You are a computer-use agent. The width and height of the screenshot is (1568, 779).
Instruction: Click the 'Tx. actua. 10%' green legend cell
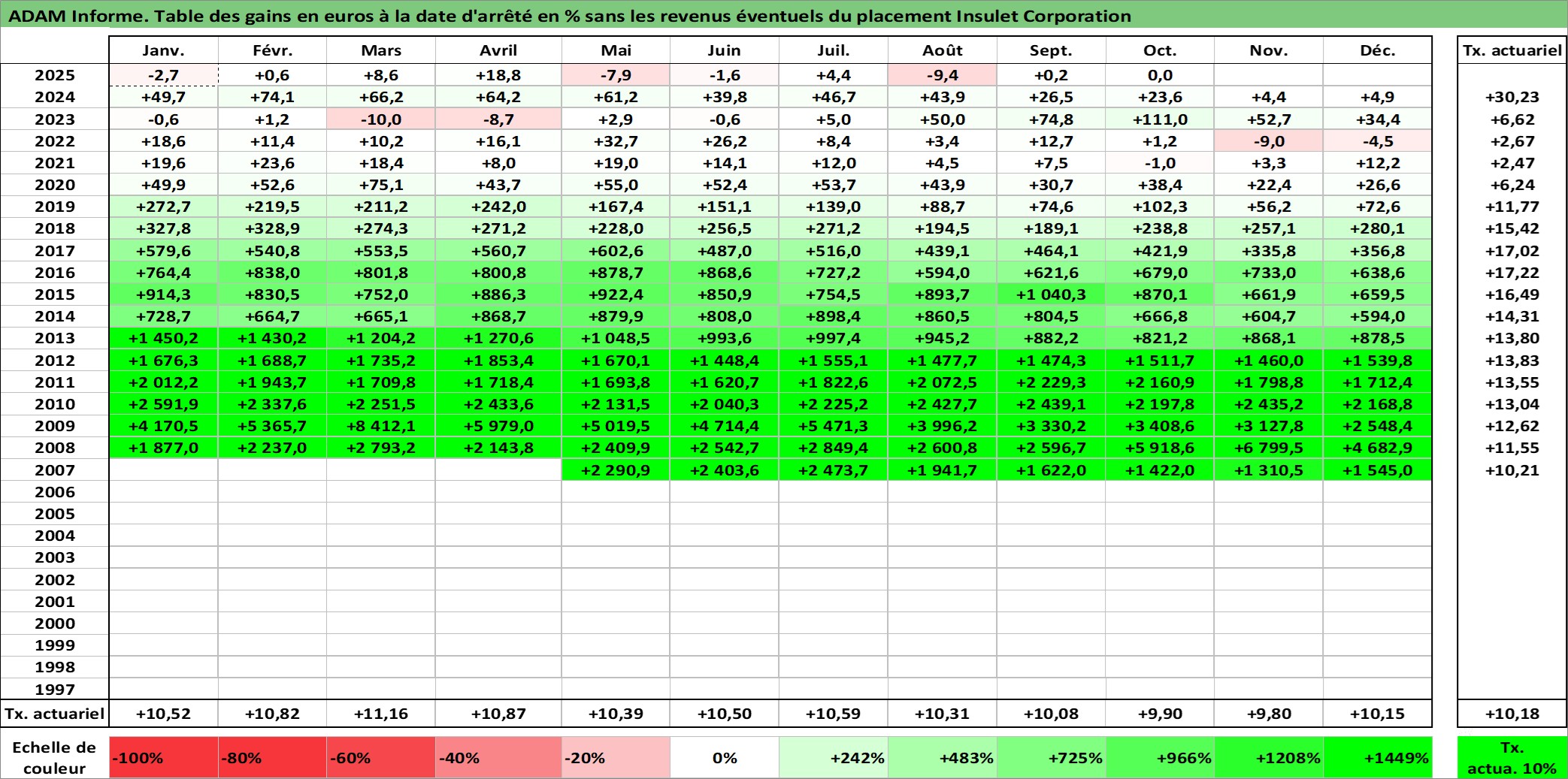1512,757
